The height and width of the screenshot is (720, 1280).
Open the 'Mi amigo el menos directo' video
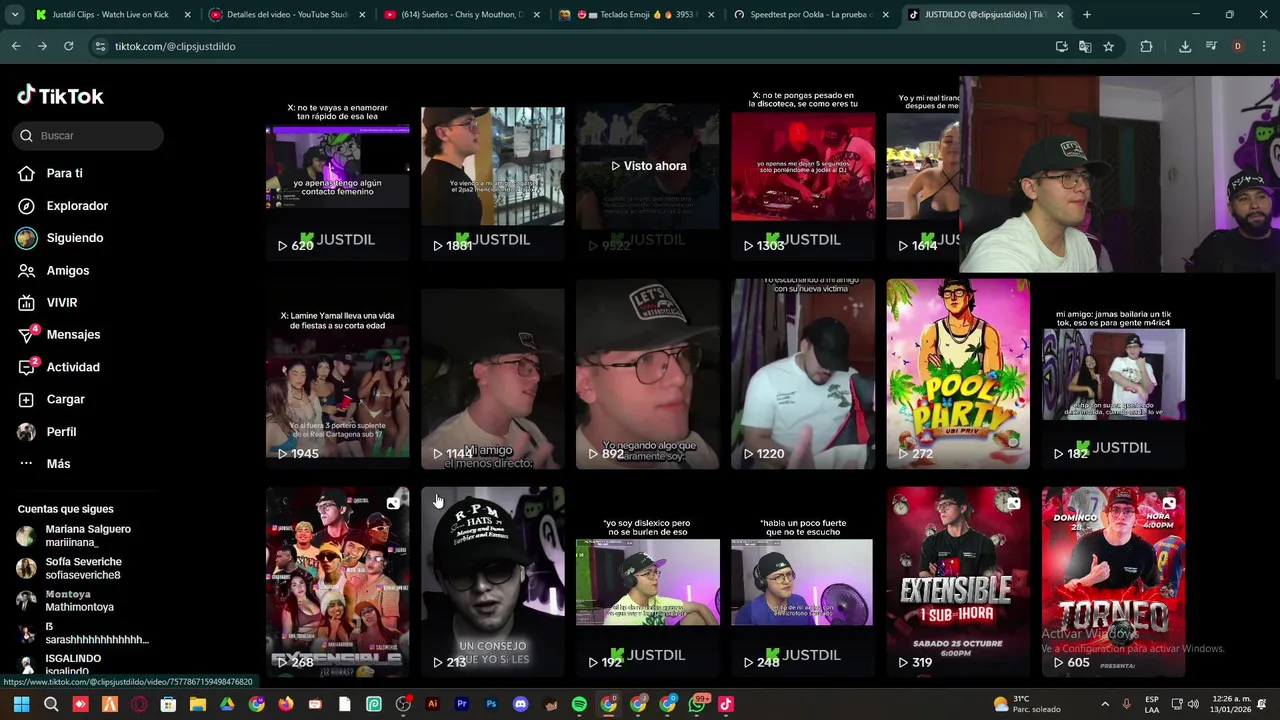(492, 374)
